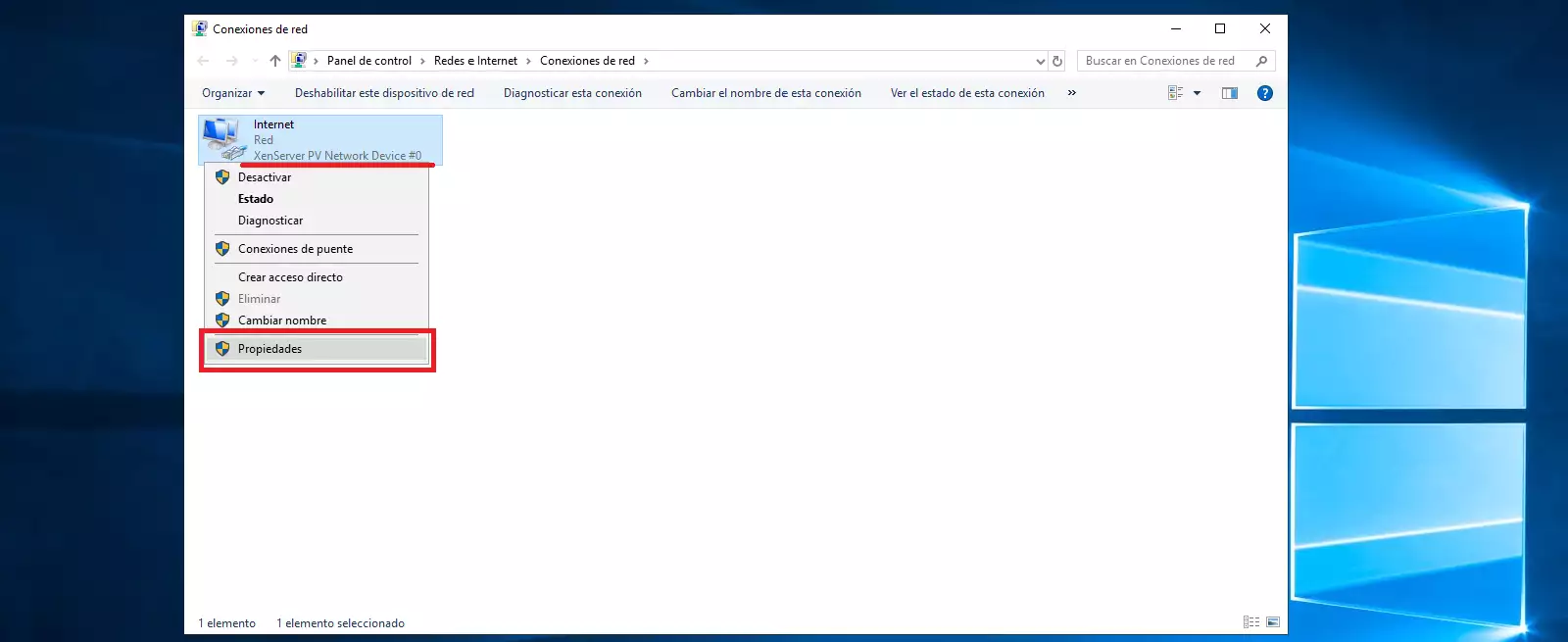Click Deshabilitar este dispositivo de red
Image resolution: width=1568 pixels, height=642 pixels.
click(x=384, y=93)
